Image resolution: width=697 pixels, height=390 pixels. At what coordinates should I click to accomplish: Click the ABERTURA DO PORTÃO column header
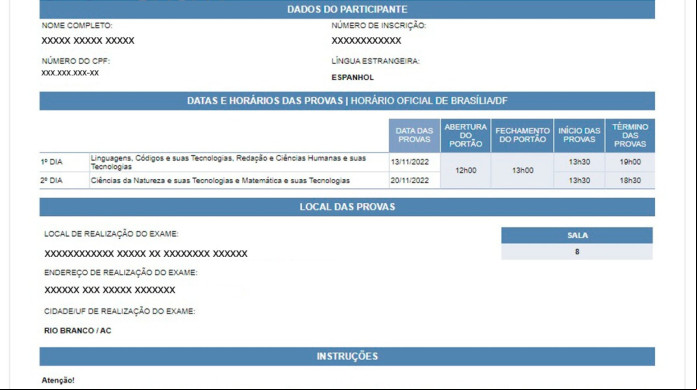465,135
